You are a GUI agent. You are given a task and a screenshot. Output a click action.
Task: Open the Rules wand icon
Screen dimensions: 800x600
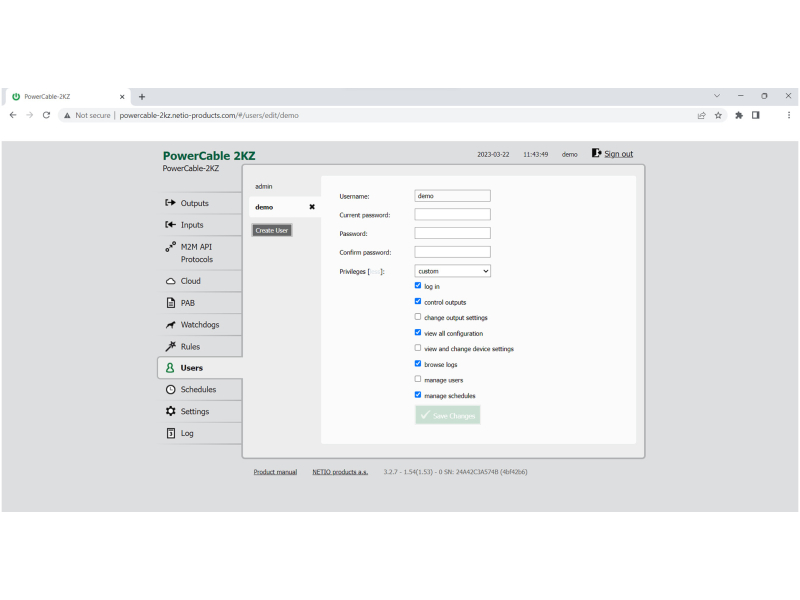point(170,346)
